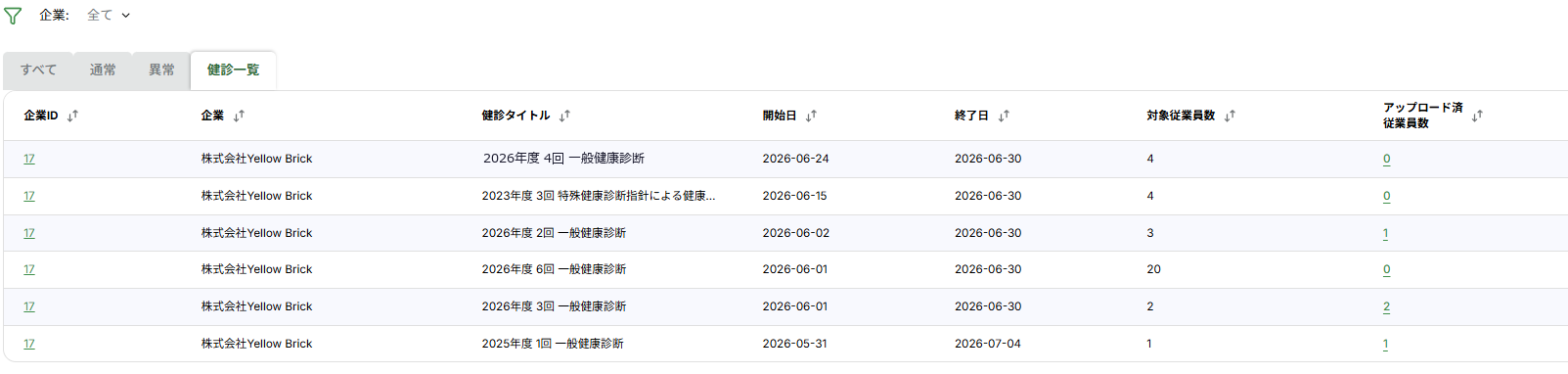The width and height of the screenshot is (1568, 374).
Task: Click 株式会社Yellow Brick in 2026年度 4回 row
Action: tap(257, 159)
